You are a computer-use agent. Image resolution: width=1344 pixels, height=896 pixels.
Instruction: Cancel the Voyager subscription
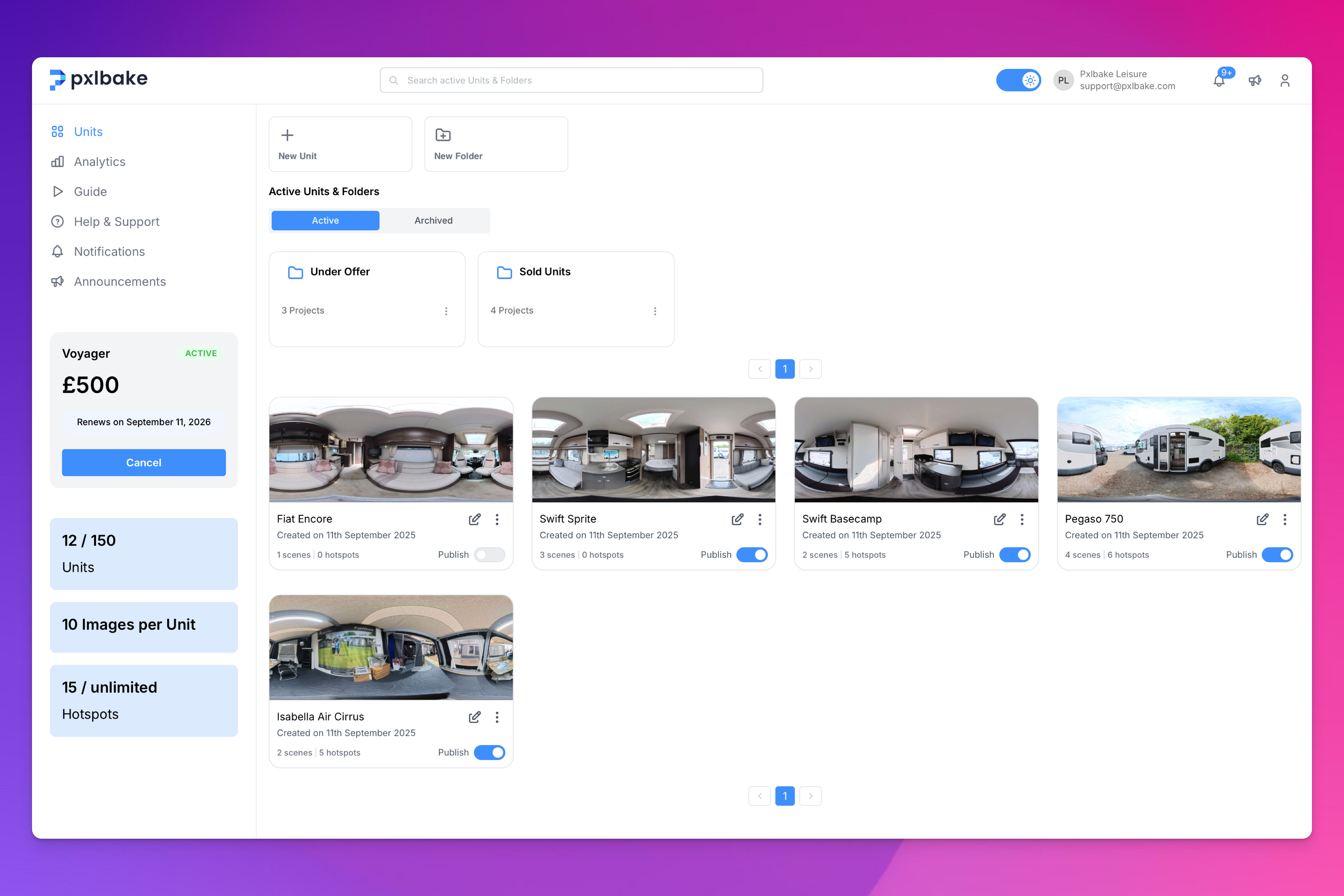point(143,463)
